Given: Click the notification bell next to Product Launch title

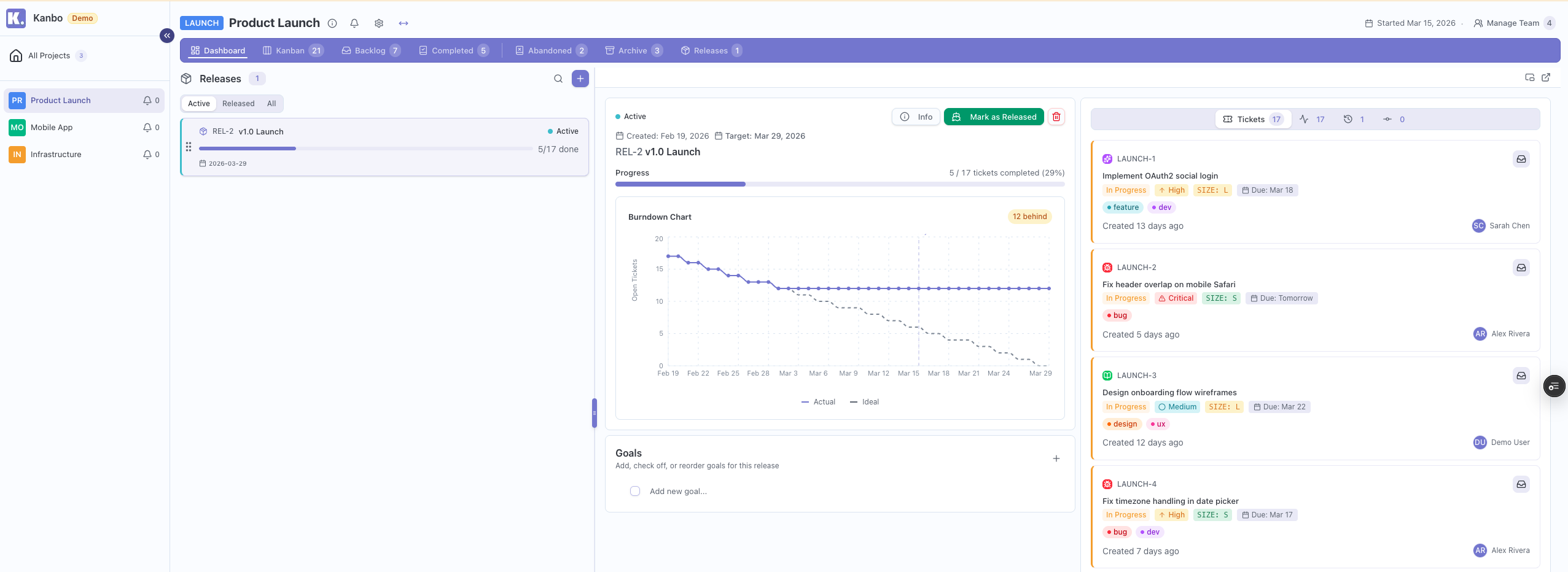Looking at the screenshot, I should tap(354, 23).
